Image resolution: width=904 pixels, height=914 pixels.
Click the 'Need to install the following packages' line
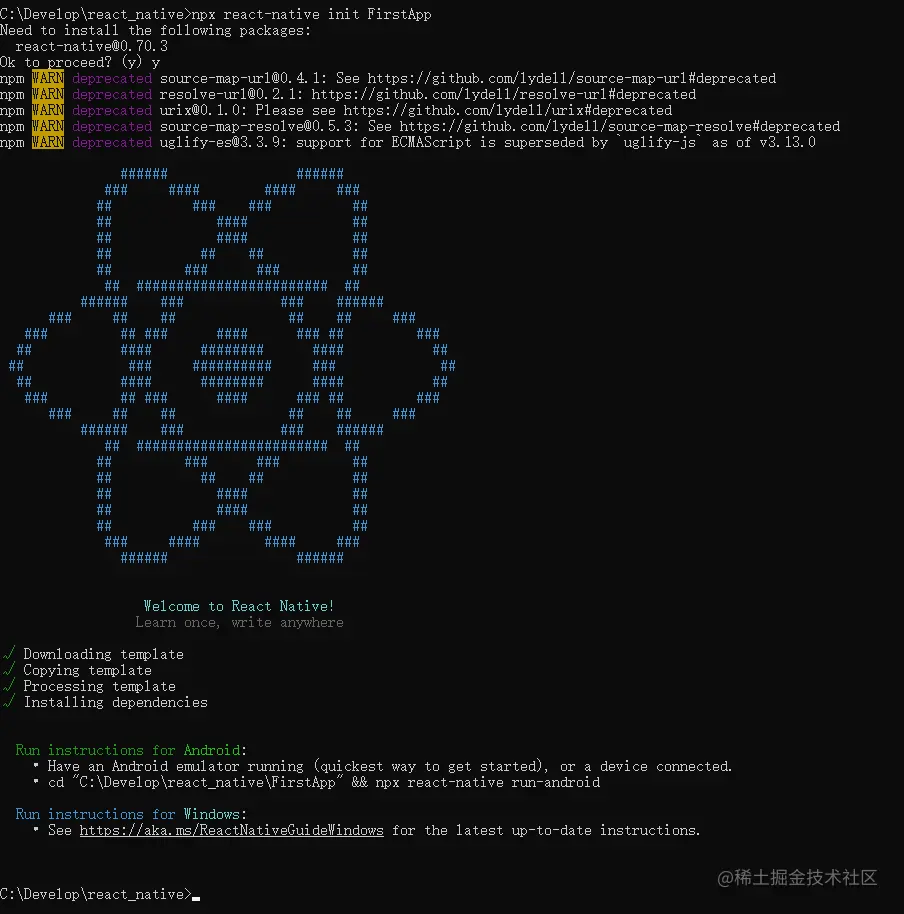pyautogui.click(x=156, y=30)
